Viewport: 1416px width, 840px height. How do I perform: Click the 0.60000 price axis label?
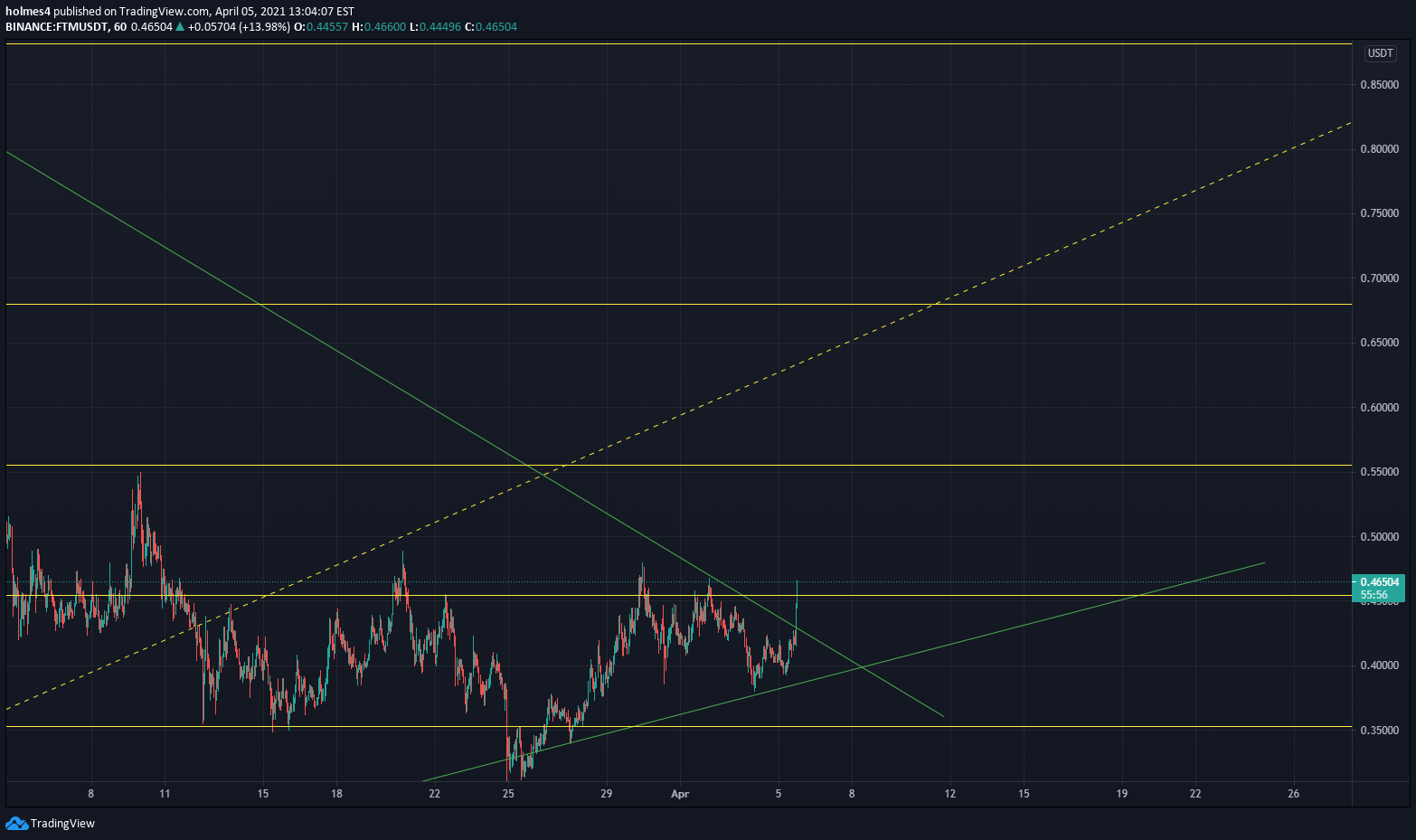1379,408
